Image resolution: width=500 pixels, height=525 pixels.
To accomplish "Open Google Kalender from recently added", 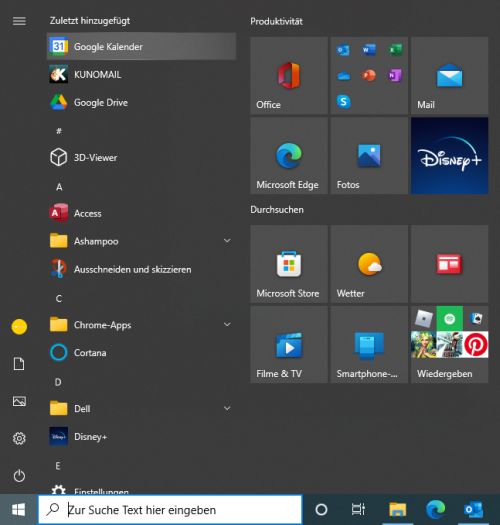I will [x=141, y=46].
